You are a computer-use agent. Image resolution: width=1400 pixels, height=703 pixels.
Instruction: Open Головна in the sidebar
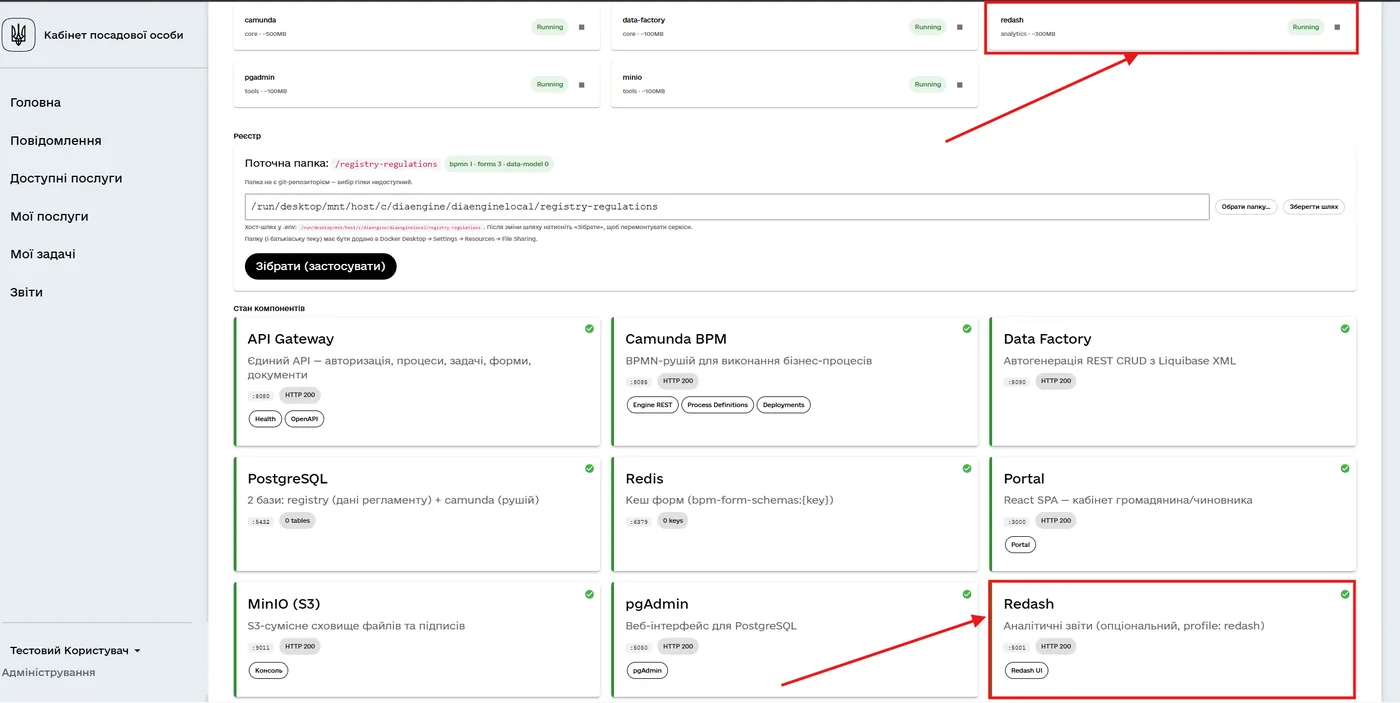(36, 103)
